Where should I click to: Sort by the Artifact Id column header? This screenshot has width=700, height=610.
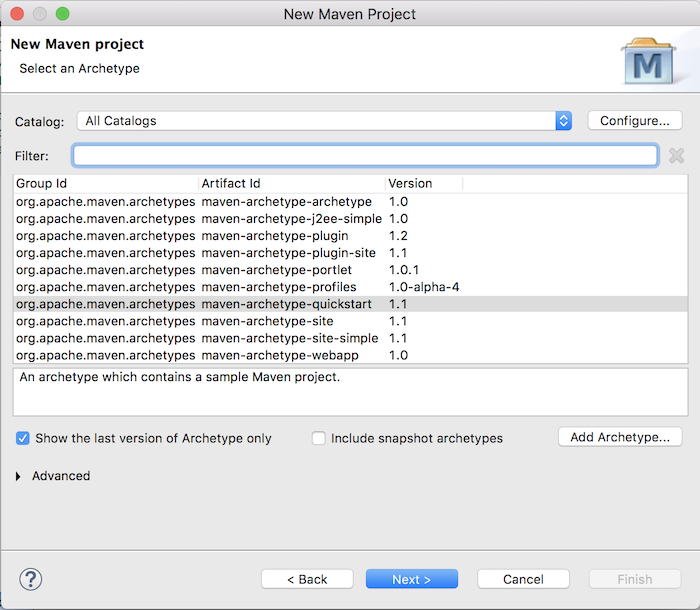(292, 184)
